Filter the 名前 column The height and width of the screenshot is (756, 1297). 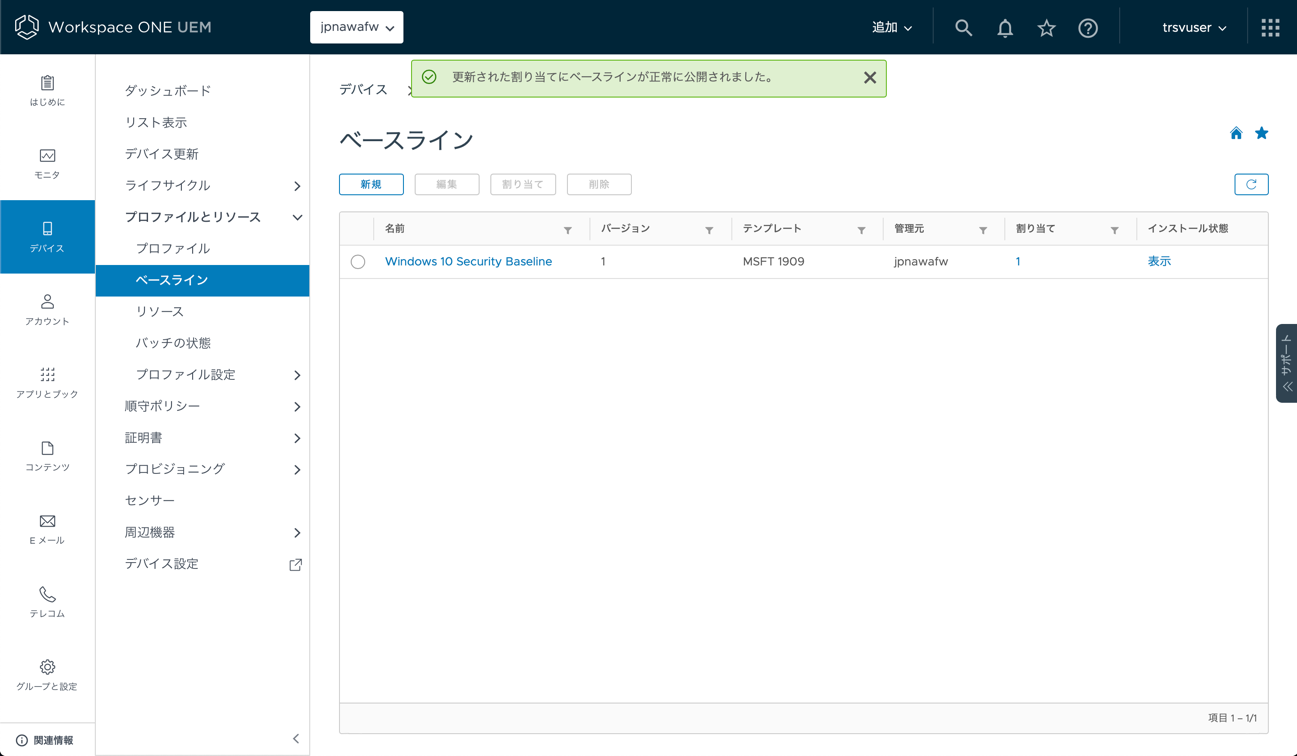[x=568, y=230]
